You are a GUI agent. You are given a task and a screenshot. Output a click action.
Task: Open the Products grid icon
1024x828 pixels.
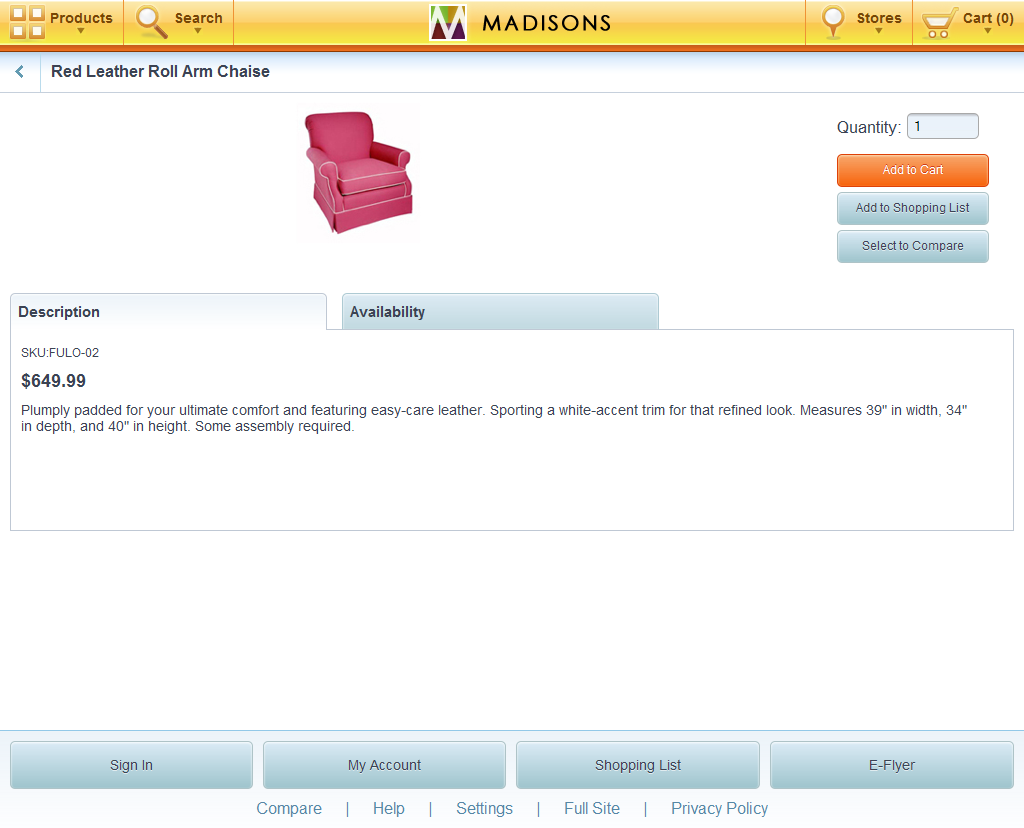pos(27,20)
